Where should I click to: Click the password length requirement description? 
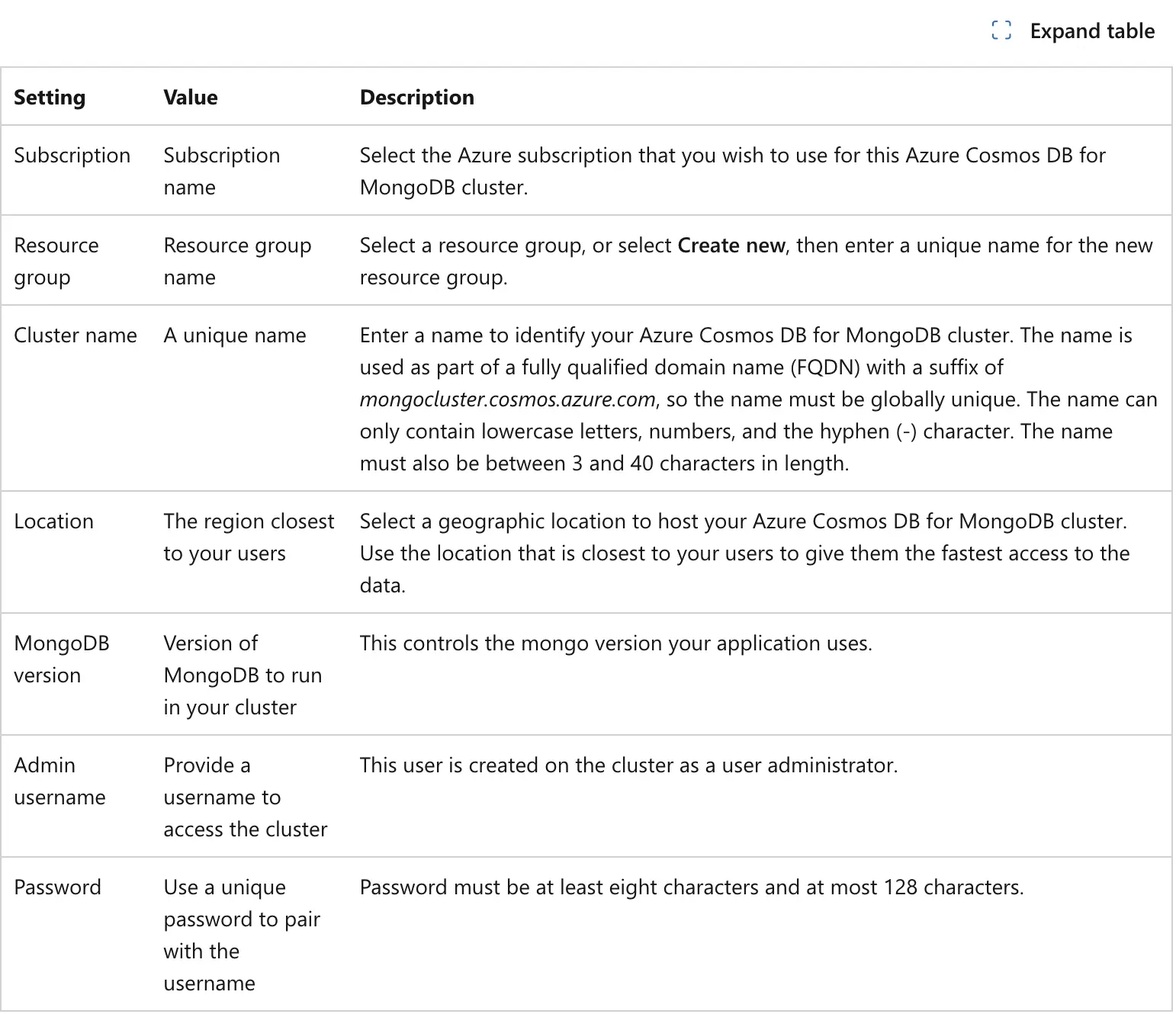692,887
